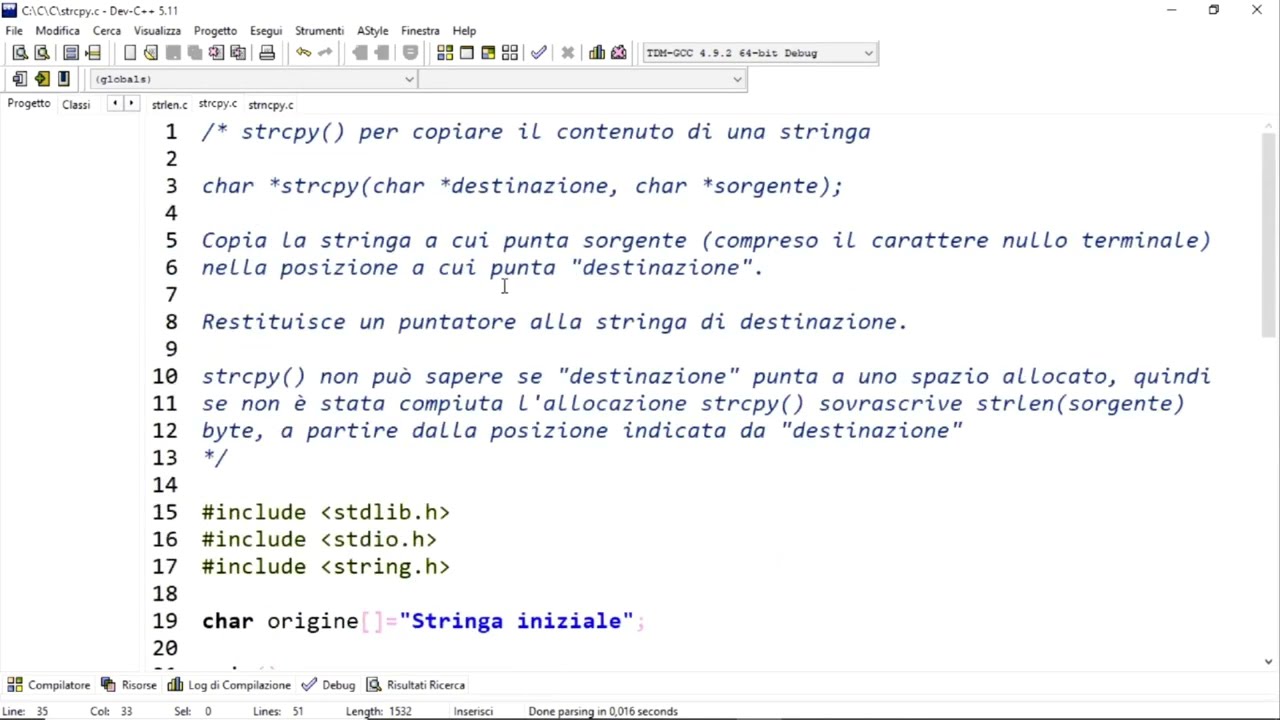Click the right tab scroll arrow
This screenshot has width=1280, height=720.
pyautogui.click(x=131, y=104)
